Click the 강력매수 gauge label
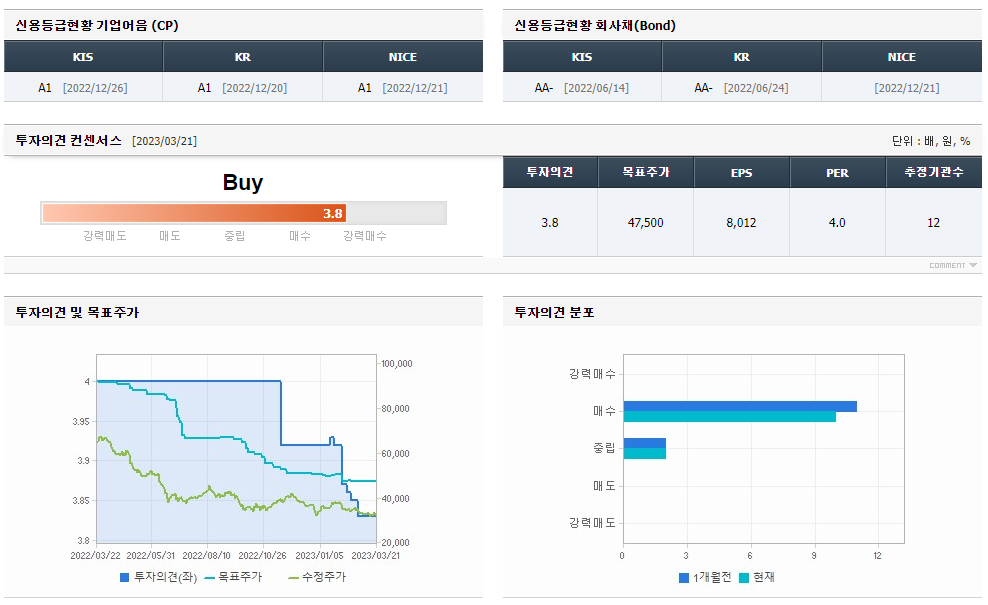The width and height of the screenshot is (988, 605). click(x=365, y=236)
